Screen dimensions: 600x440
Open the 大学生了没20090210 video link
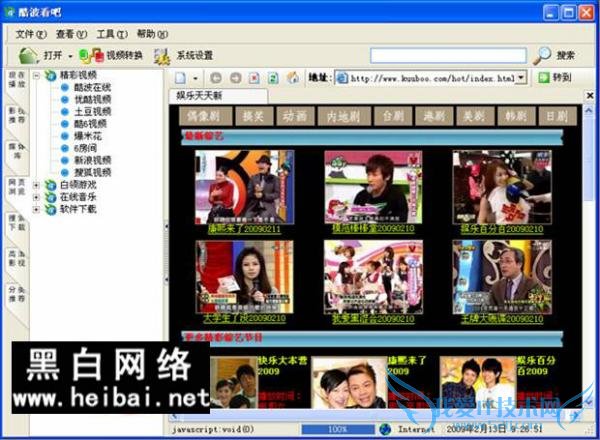coord(244,318)
